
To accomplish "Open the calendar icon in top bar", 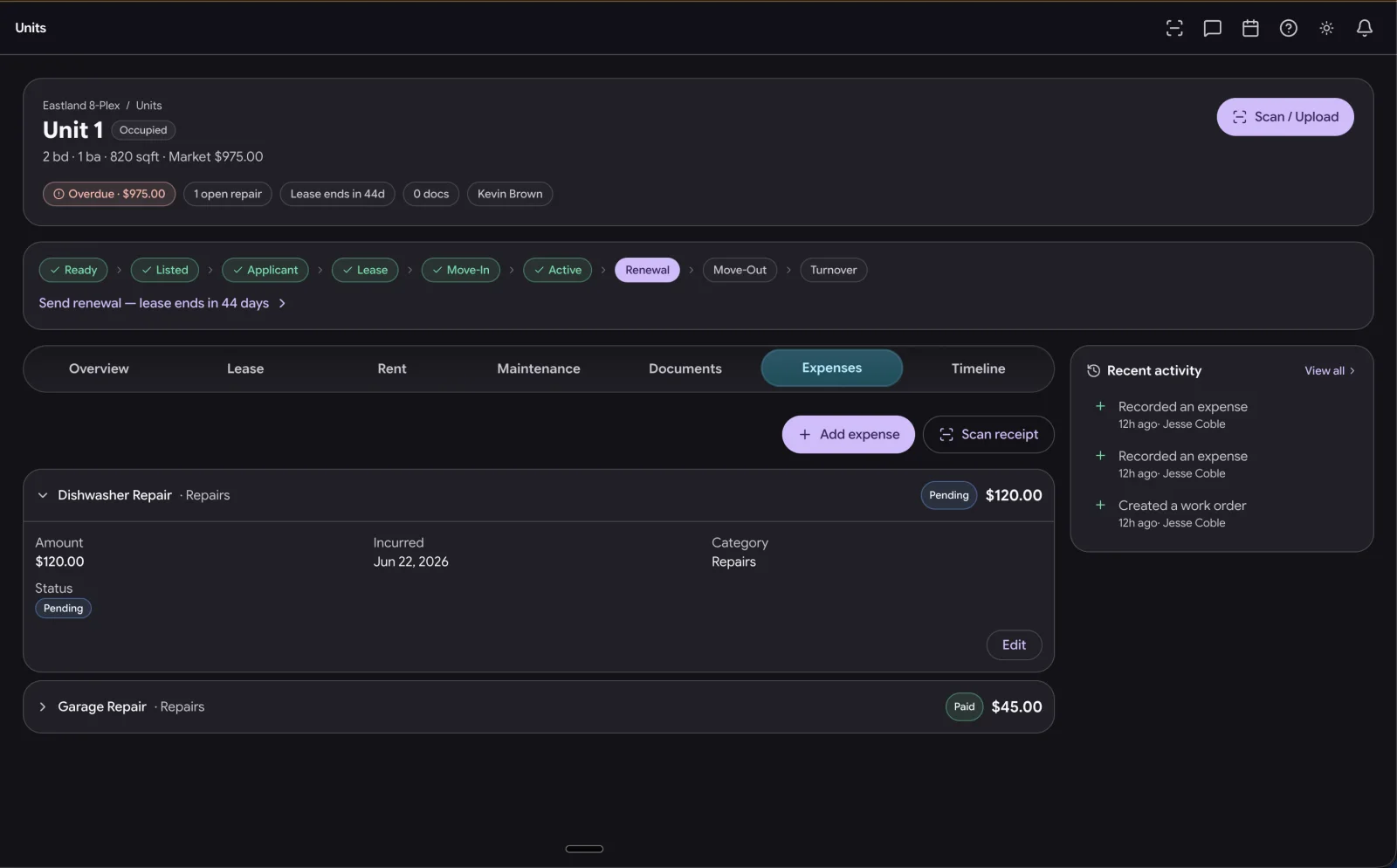I will tap(1250, 28).
